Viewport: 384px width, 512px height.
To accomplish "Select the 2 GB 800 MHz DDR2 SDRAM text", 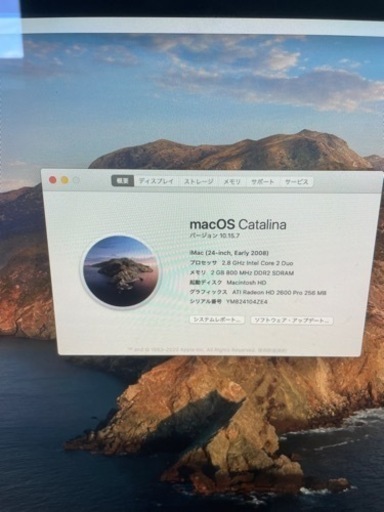I will tap(252, 273).
